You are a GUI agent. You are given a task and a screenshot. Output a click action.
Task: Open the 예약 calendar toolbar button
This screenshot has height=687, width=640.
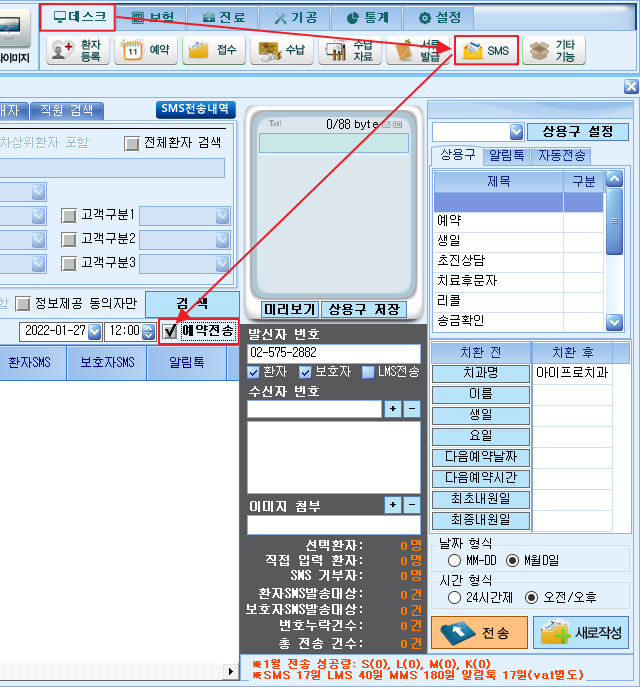(x=146, y=50)
